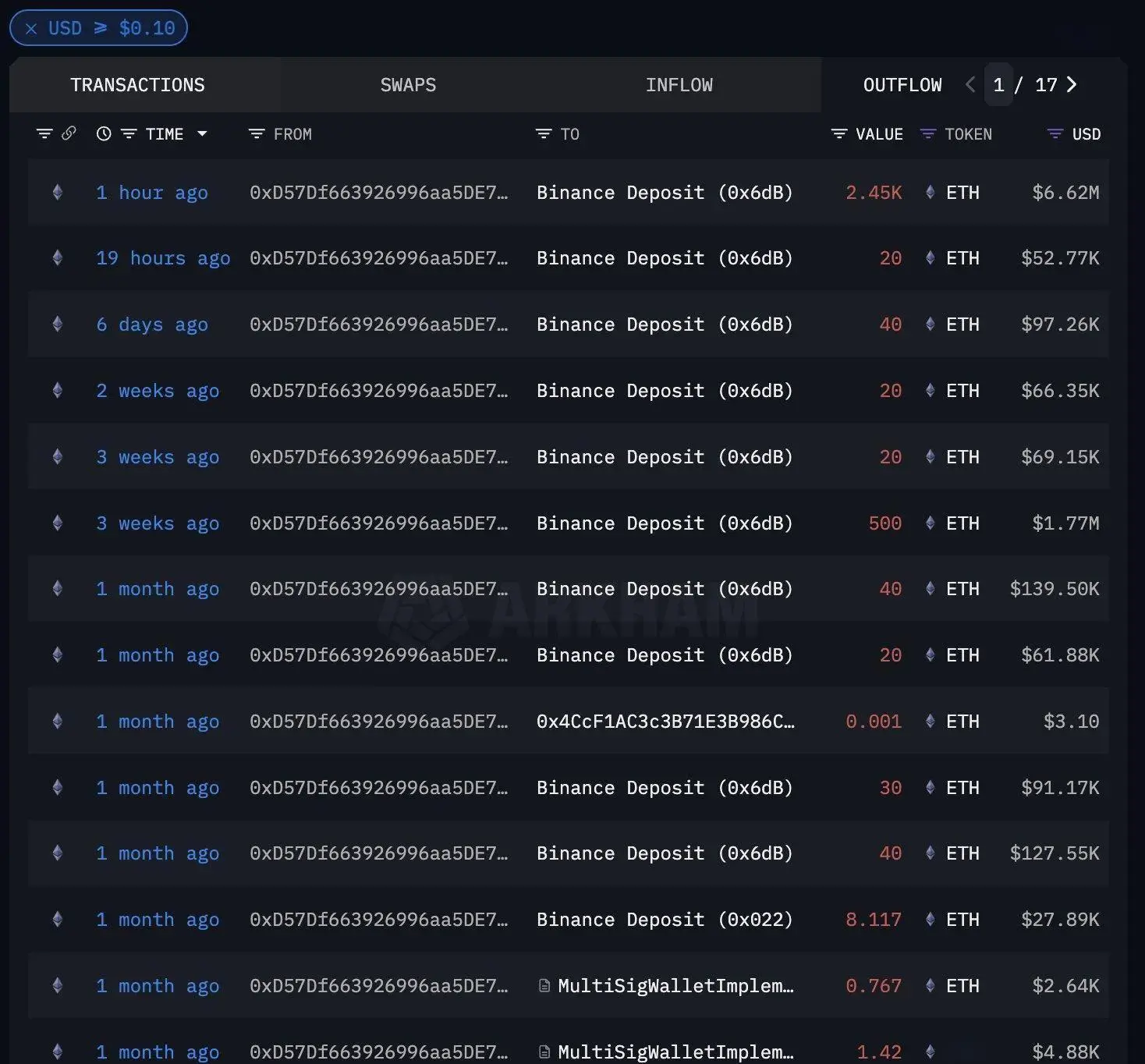
Task: Click sender address in the $1.77M row
Action: [x=378, y=523]
